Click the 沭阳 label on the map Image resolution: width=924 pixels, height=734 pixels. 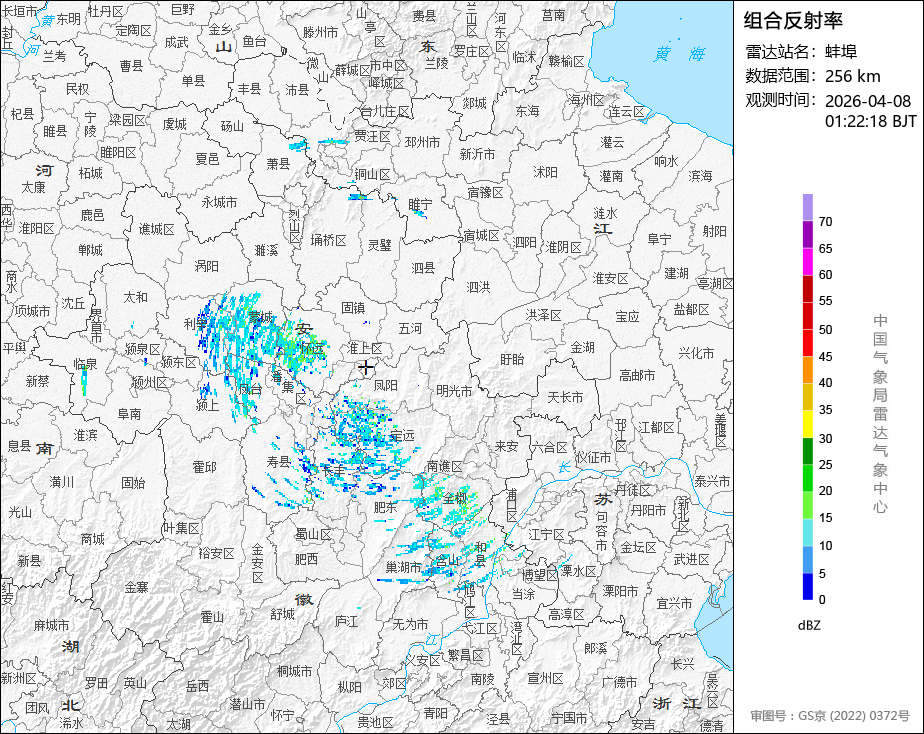coord(545,172)
